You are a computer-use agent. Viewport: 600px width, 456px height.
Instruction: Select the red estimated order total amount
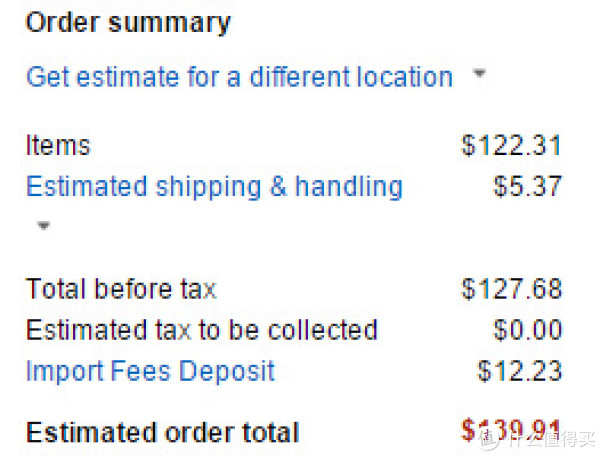tap(511, 430)
